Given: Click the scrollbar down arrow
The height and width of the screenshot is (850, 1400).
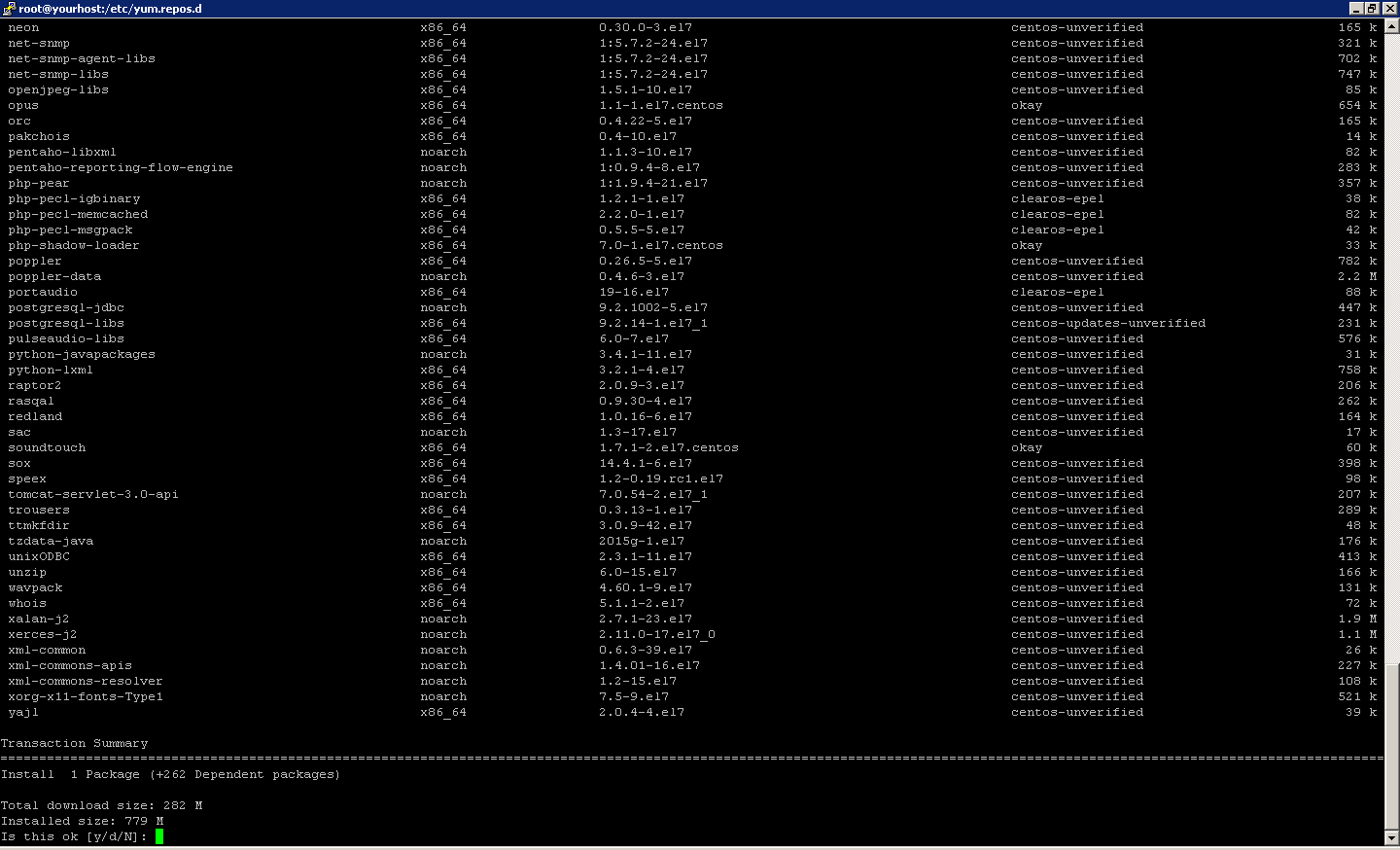Looking at the screenshot, I should pyautogui.click(x=1392, y=837).
